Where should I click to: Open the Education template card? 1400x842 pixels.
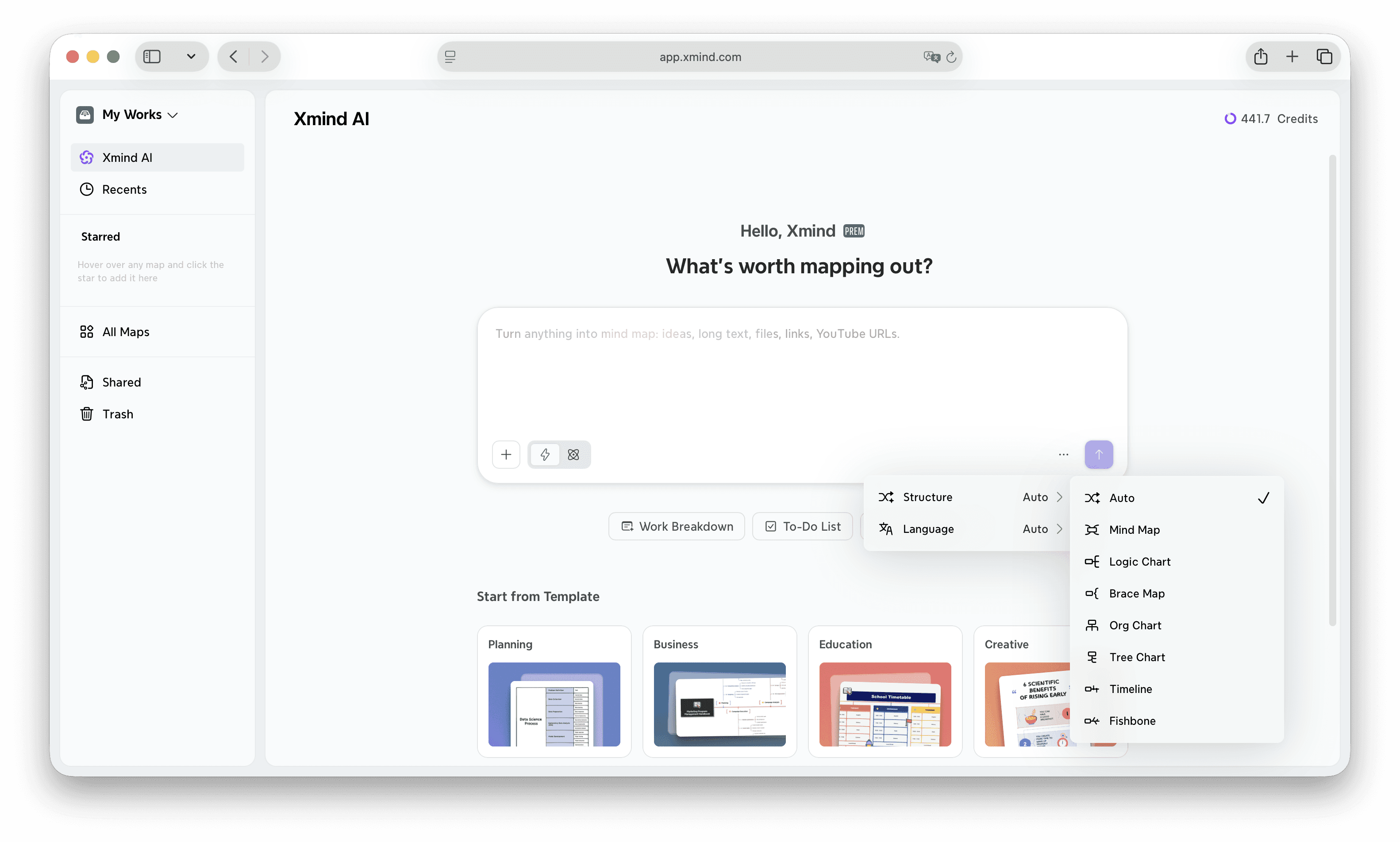pos(885,692)
